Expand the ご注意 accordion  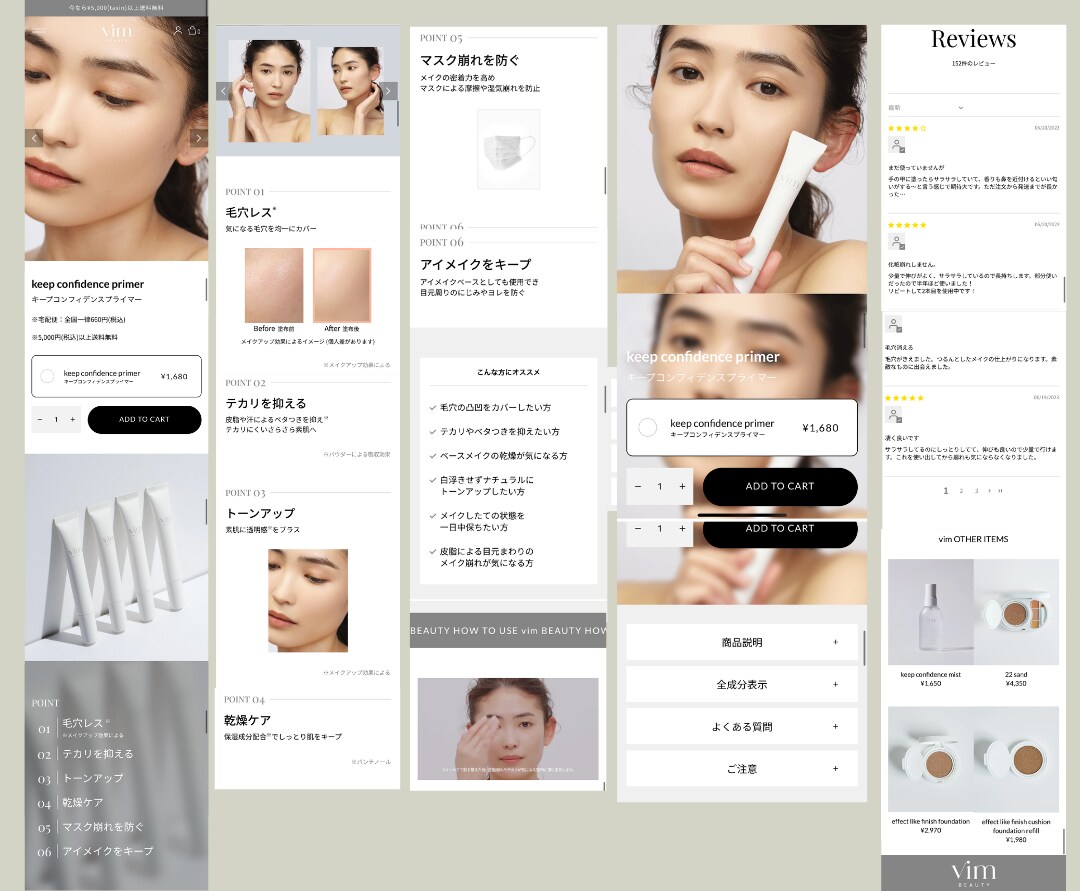742,768
